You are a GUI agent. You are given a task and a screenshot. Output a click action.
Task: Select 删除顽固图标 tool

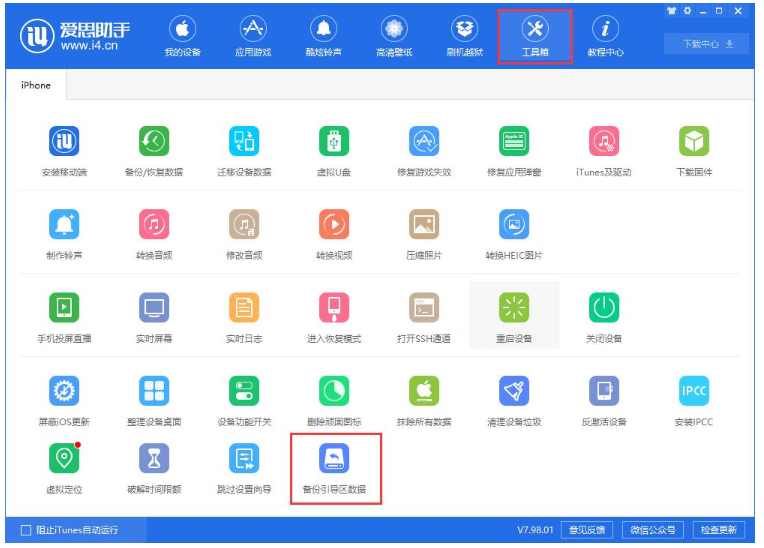tap(334, 391)
